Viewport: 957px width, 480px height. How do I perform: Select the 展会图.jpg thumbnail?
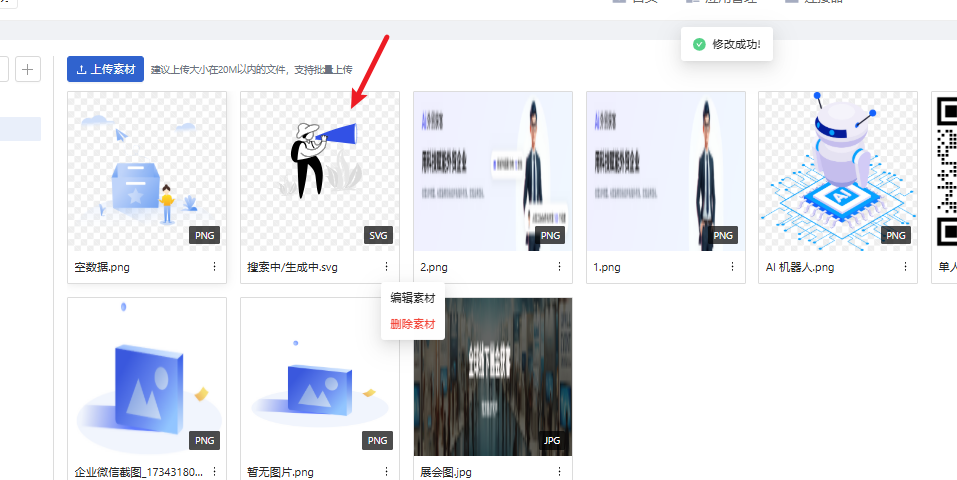[492, 376]
